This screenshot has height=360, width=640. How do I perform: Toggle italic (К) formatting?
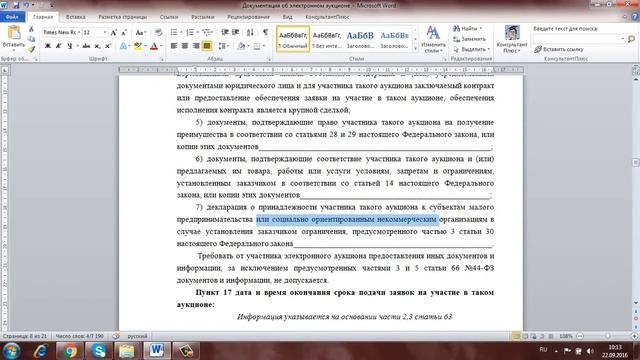(58, 46)
